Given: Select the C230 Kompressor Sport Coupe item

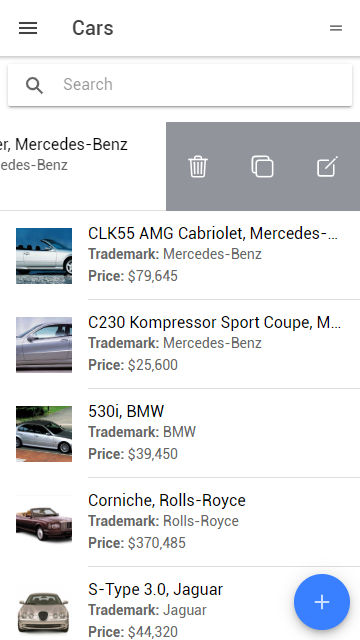Looking at the screenshot, I should point(180,344).
